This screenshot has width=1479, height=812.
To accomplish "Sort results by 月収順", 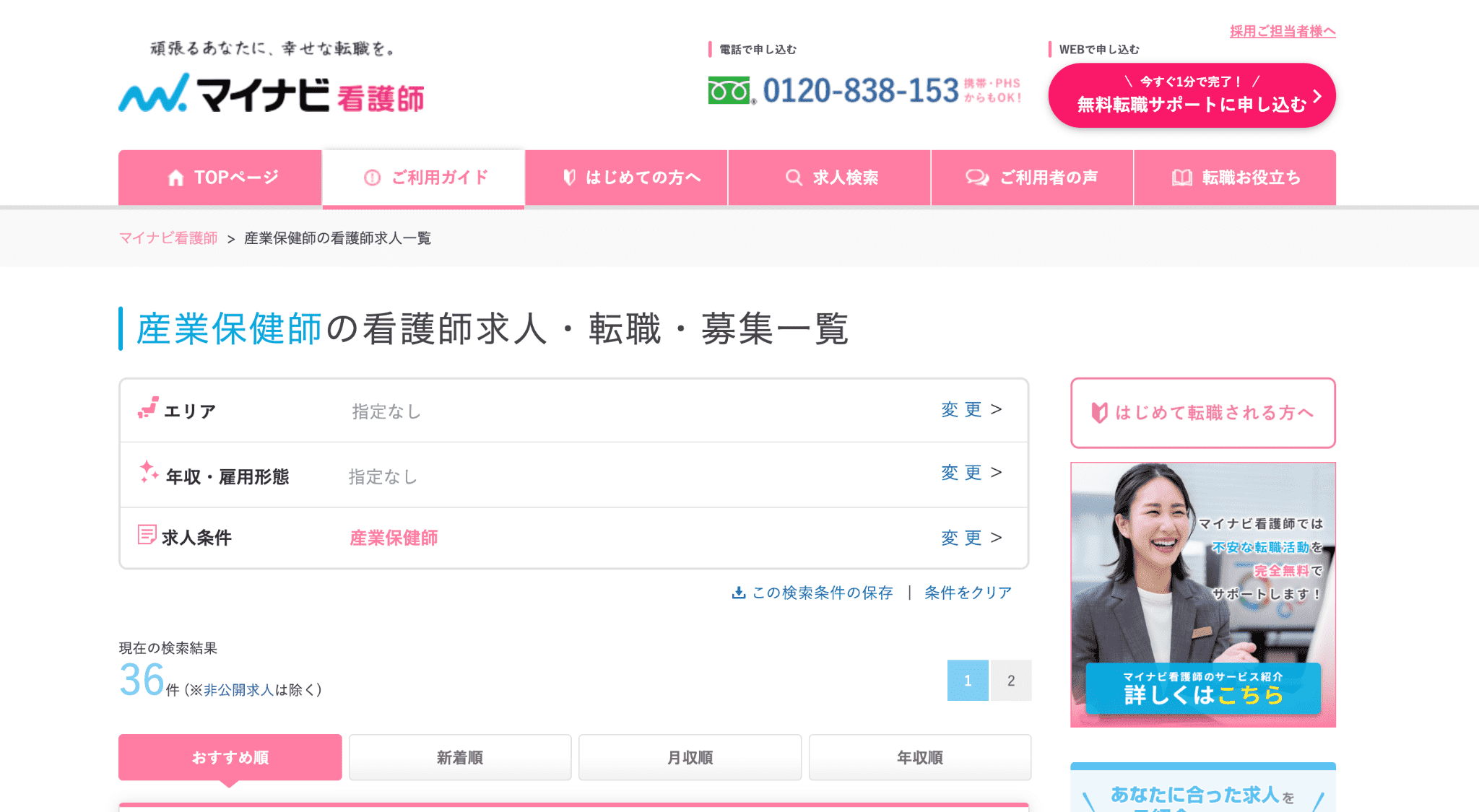I will 690,757.
